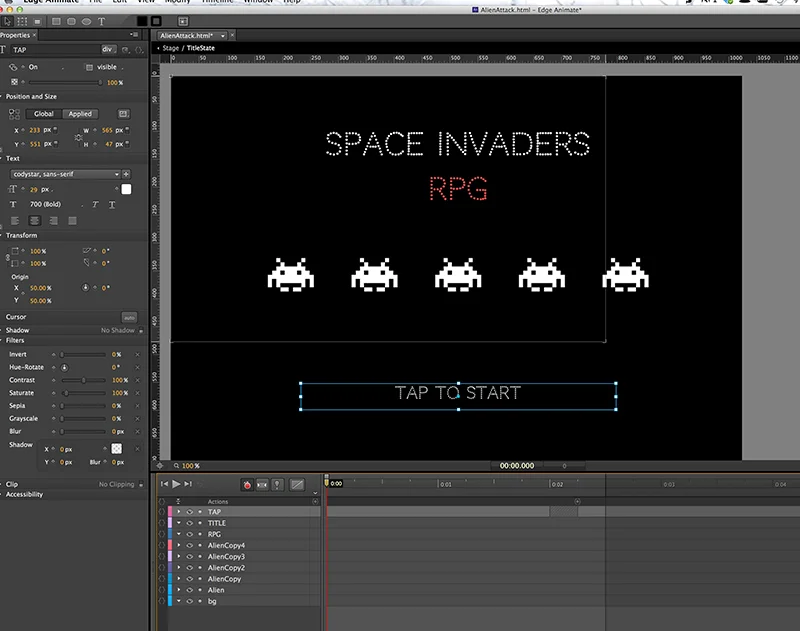Close the AlienAttack.html document tab
Screen dimensions: 800x631
coord(232,35)
